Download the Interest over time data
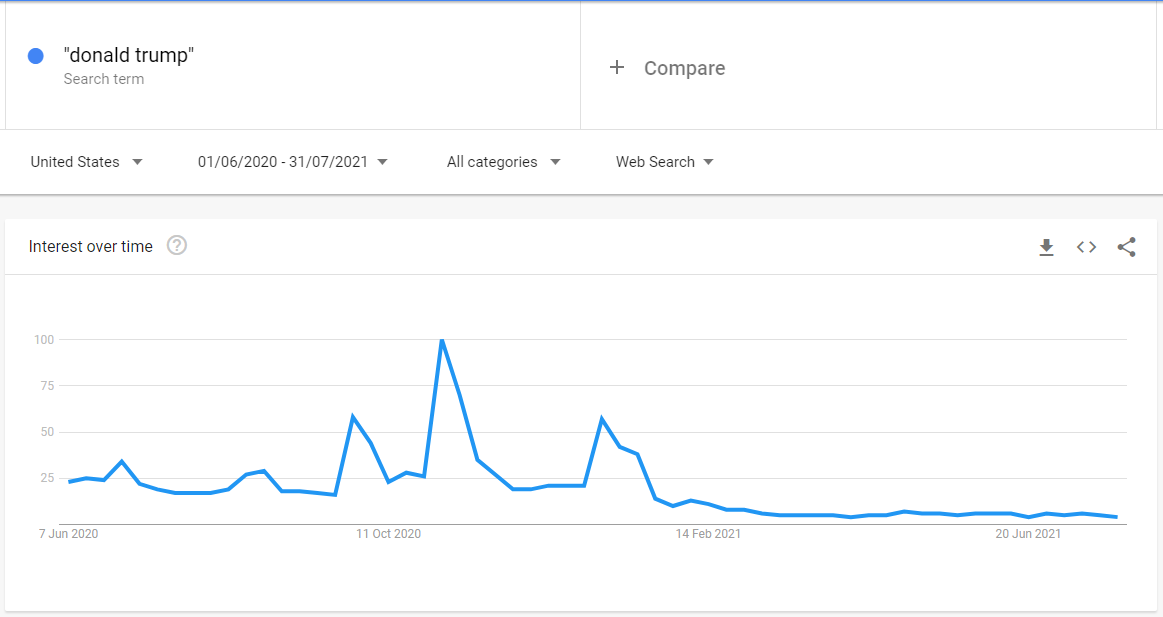1163x617 pixels. 1046,247
